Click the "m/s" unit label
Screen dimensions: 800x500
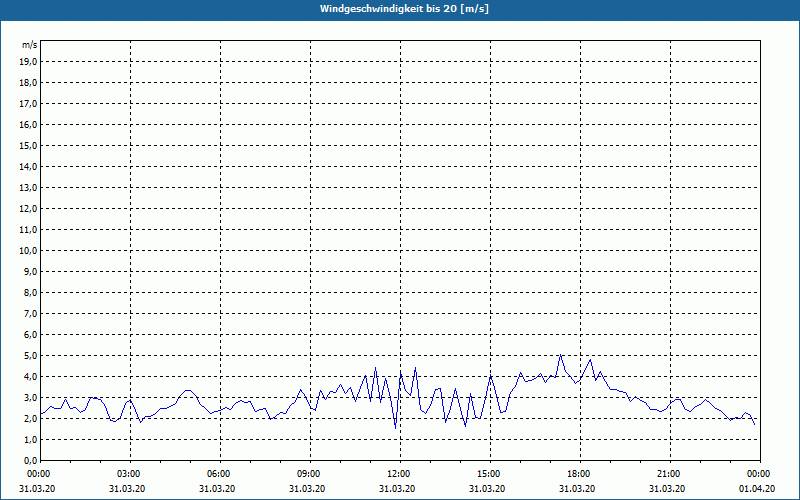30,45
